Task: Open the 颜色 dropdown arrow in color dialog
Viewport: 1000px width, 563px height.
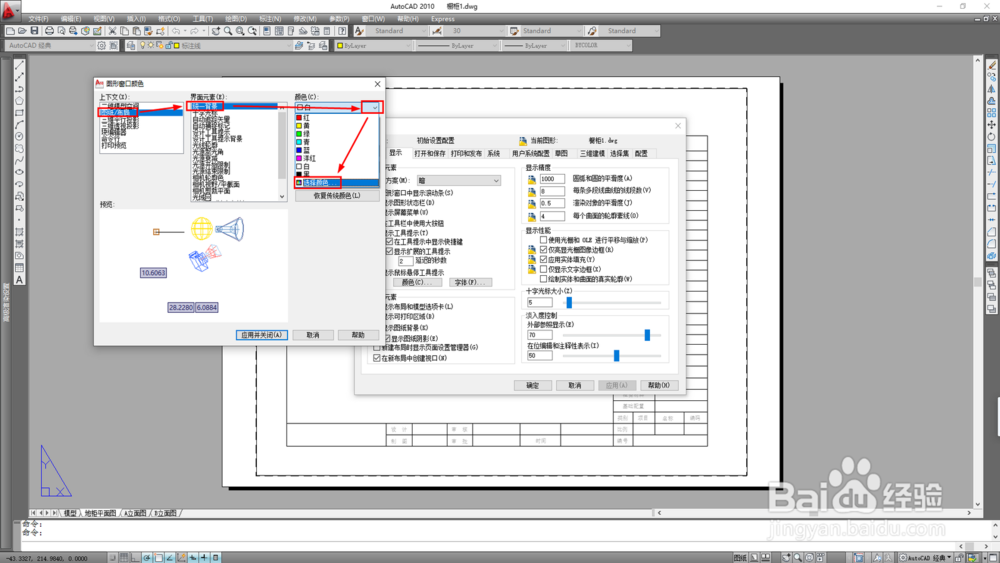Action: (374, 107)
